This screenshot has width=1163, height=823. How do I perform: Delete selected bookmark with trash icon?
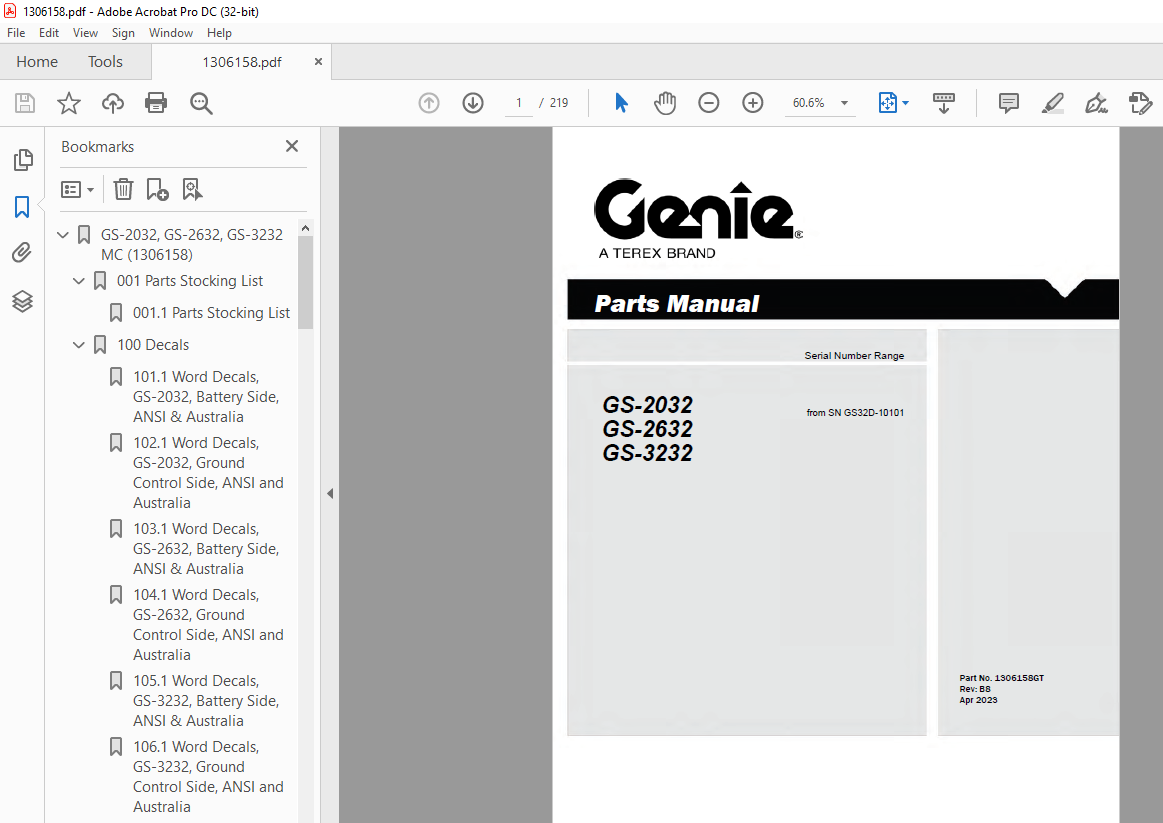[x=123, y=189]
